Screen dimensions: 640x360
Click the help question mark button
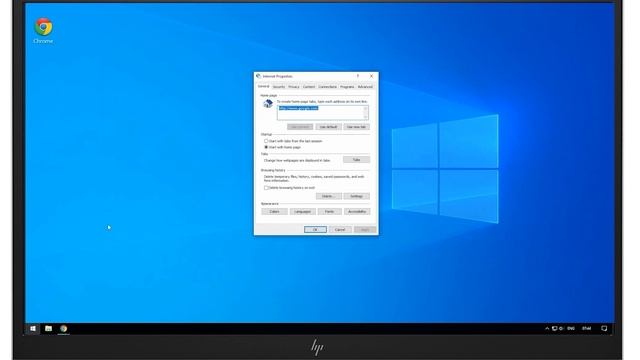[x=358, y=76]
